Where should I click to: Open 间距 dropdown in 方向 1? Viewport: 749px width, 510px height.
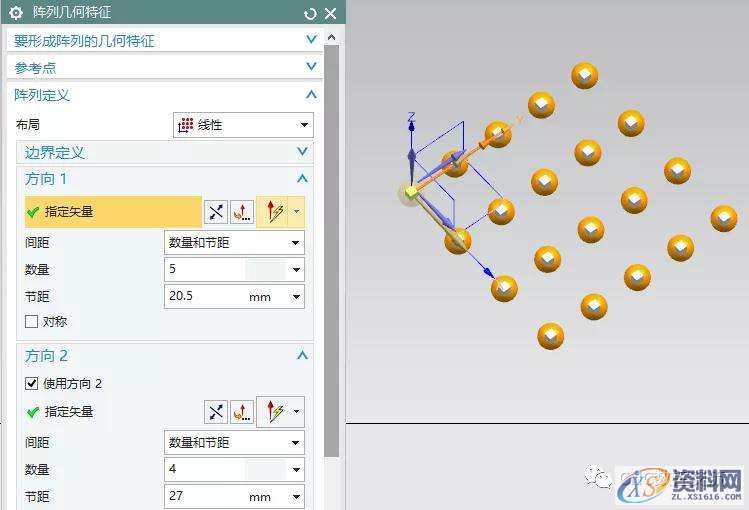(234, 243)
